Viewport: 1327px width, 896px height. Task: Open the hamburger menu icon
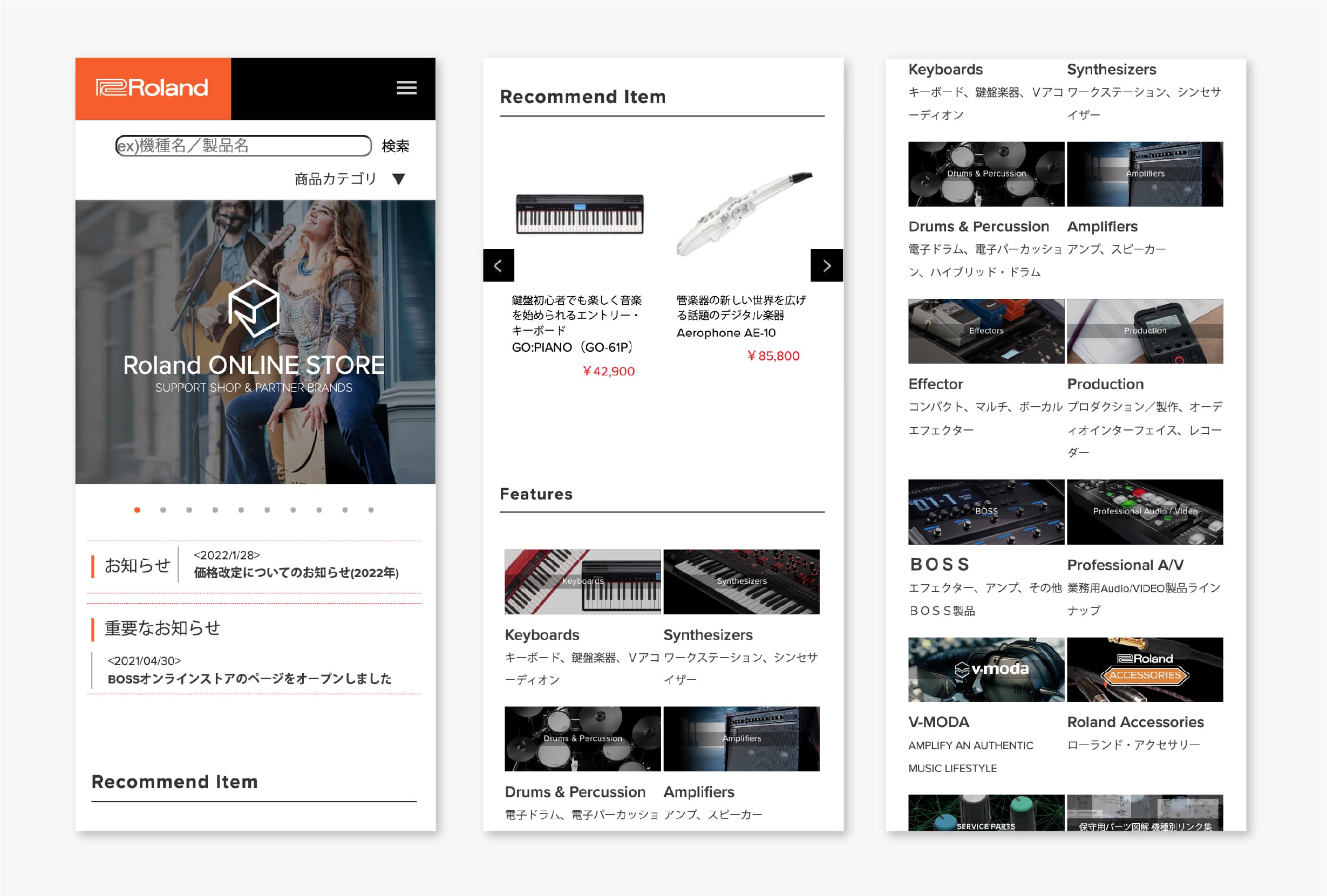coord(406,88)
